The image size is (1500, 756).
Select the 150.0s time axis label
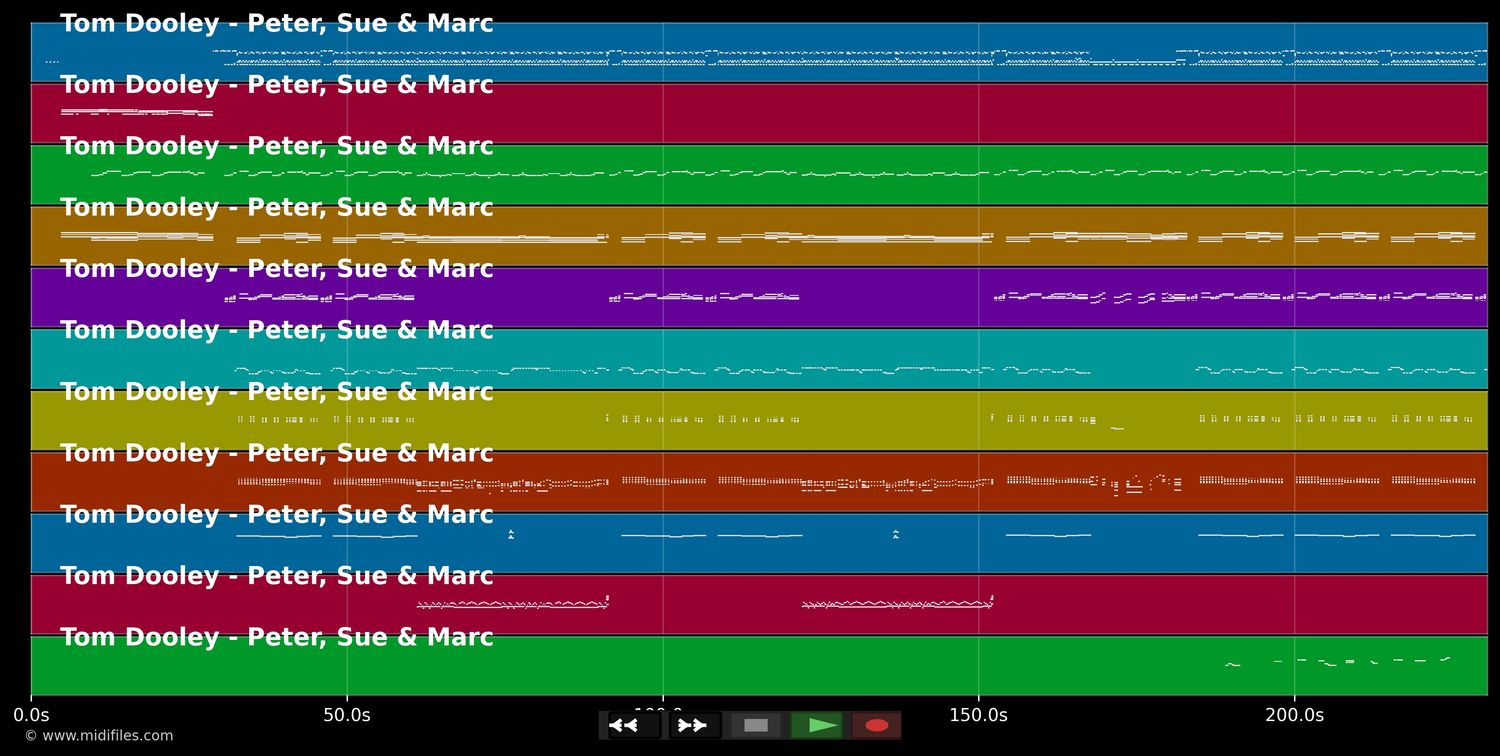pos(978,715)
